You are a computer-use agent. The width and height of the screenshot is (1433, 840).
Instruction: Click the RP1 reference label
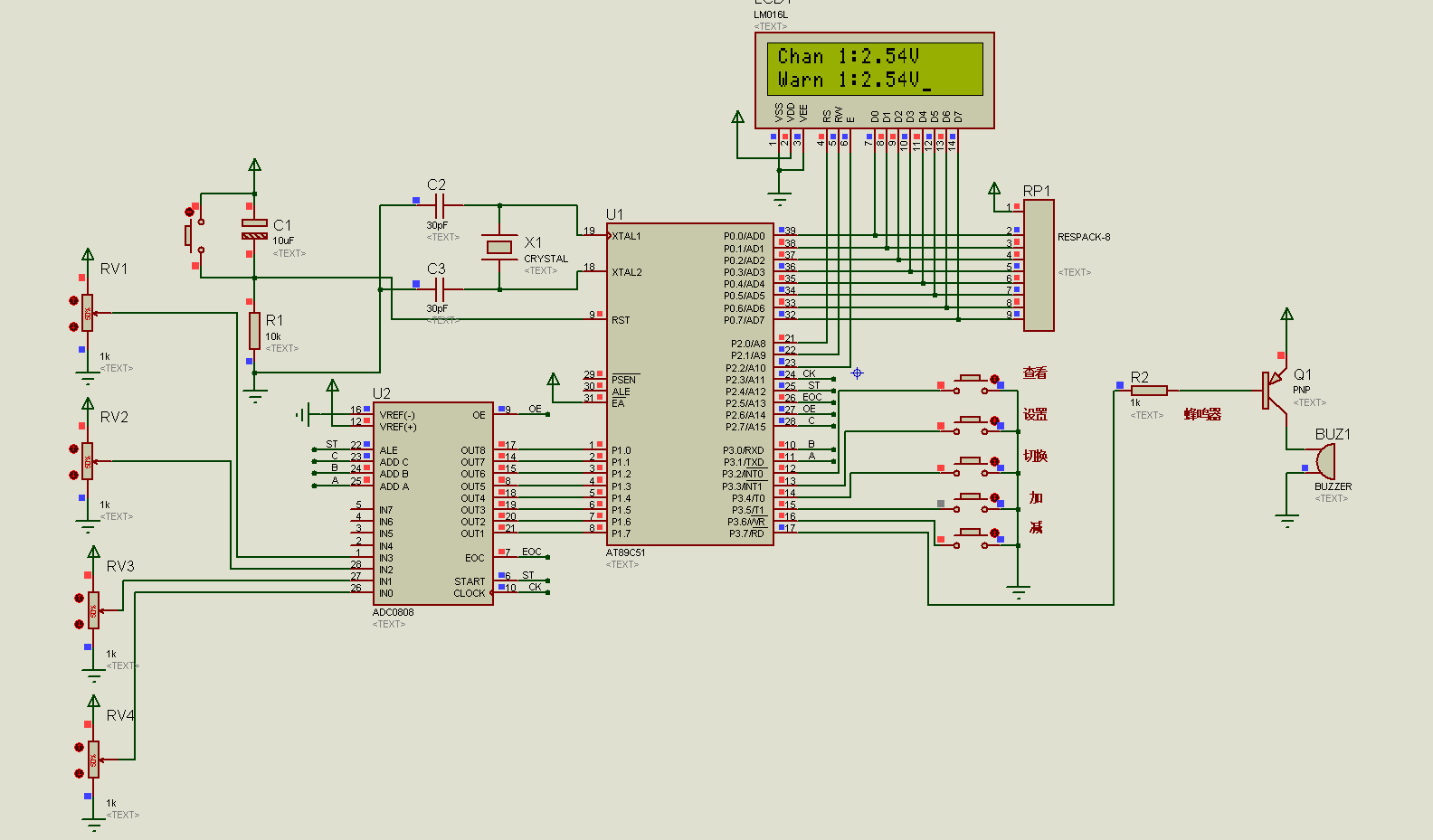(x=1037, y=191)
